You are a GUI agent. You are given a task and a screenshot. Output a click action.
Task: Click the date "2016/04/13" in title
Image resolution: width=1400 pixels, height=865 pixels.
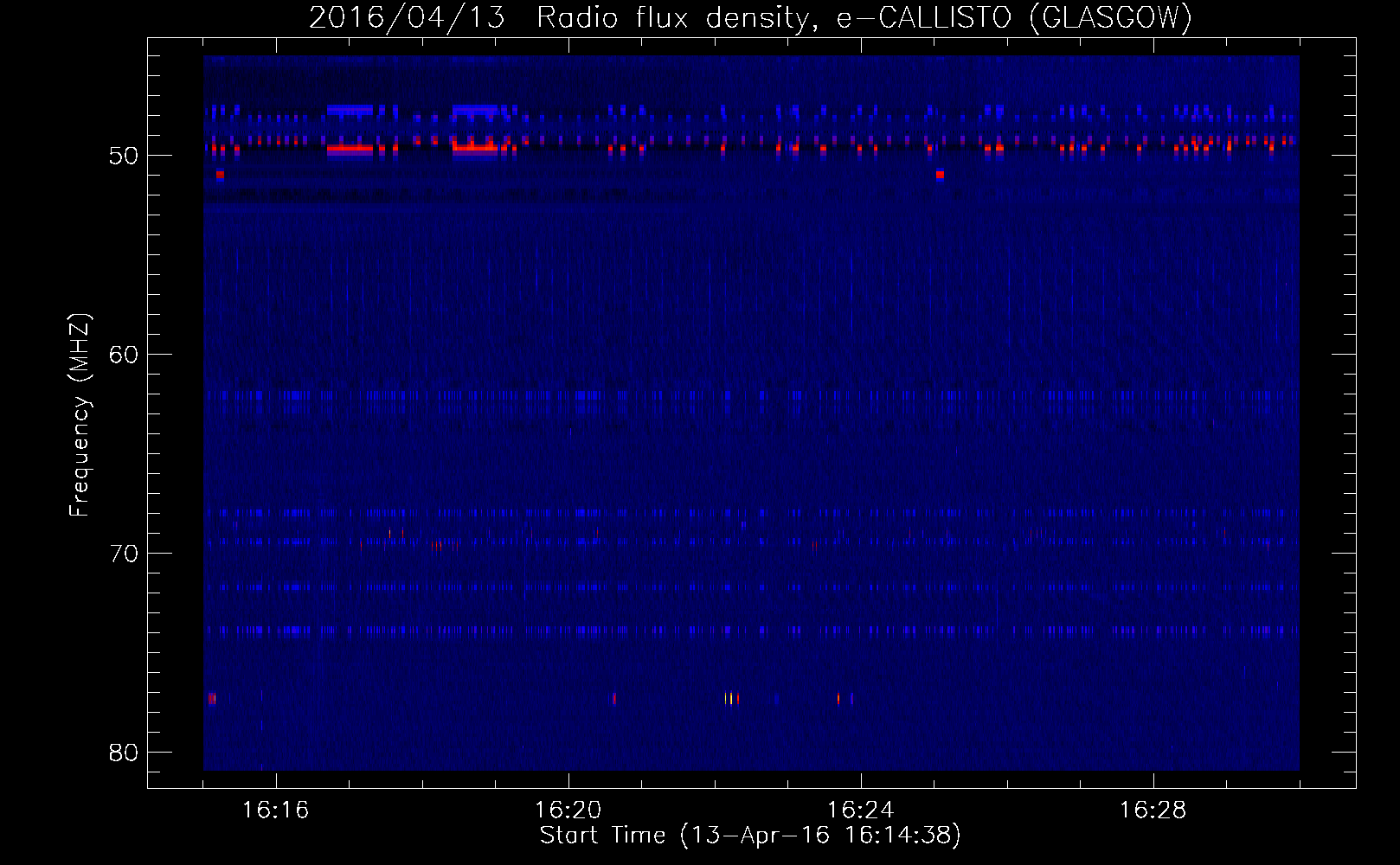[x=406, y=17]
